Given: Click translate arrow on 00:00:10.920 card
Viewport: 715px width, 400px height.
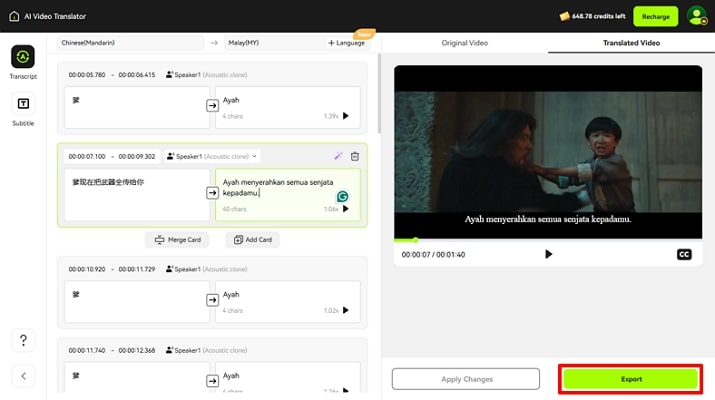Looking at the screenshot, I should tap(212, 300).
